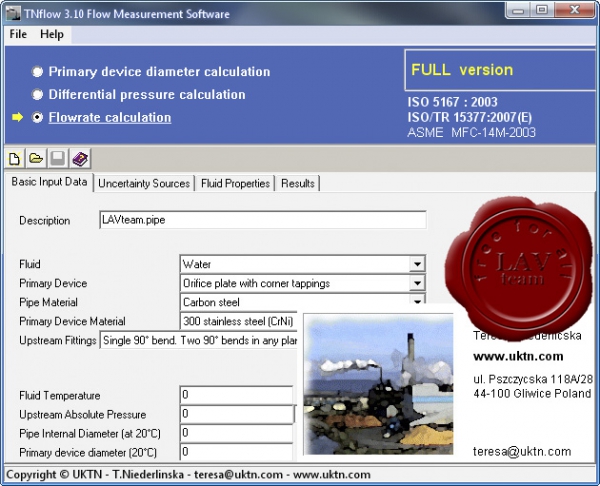
Task: Switch to Basic Input Data tab
Action: (49, 182)
